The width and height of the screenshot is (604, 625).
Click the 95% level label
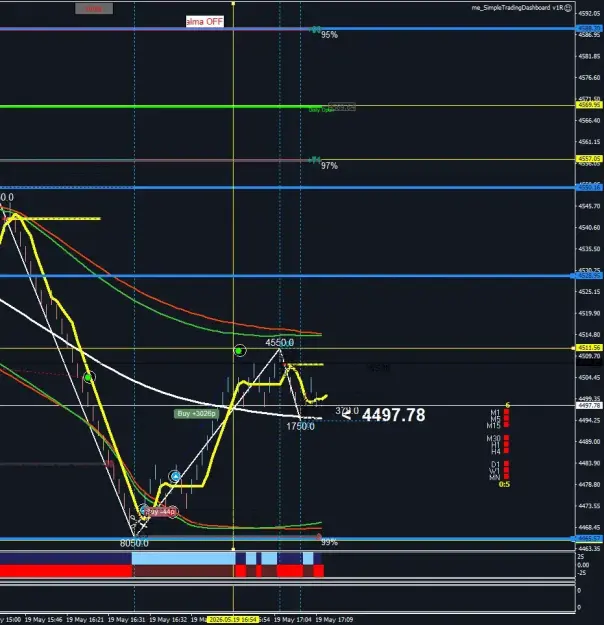click(x=329, y=35)
